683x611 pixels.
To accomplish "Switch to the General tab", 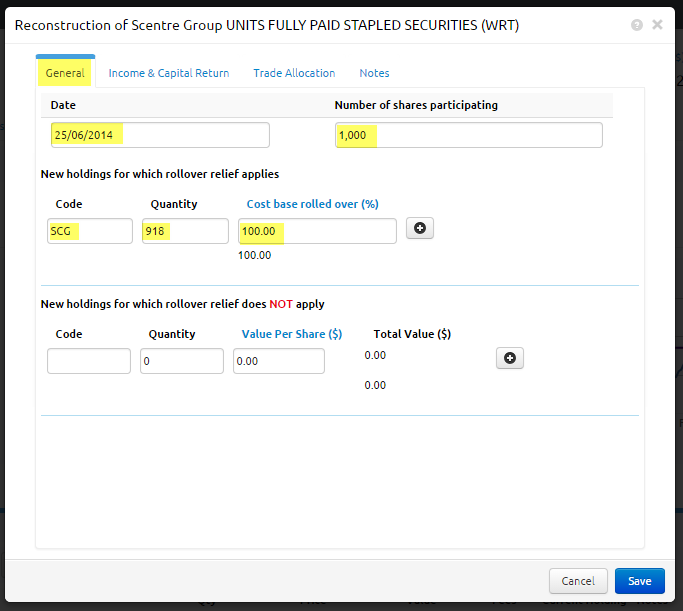I will pos(65,73).
